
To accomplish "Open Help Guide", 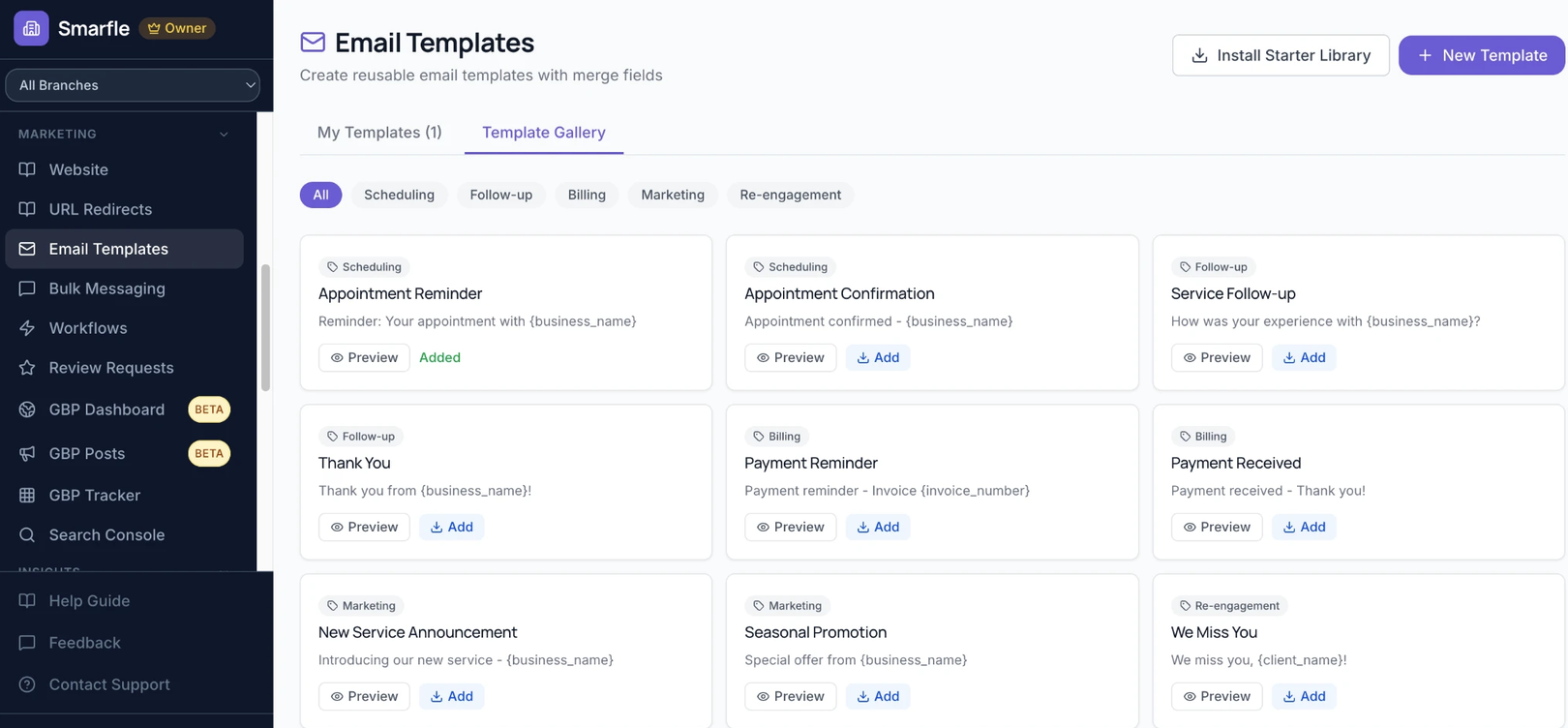I will tap(124, 601).
